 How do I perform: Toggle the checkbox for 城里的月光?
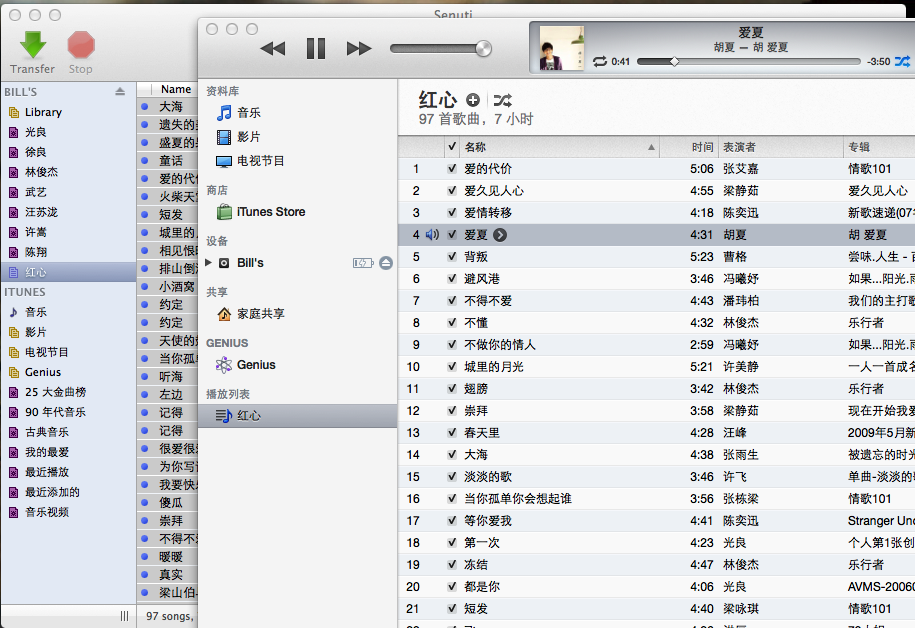pyautogui.click(x=452, y=367)
